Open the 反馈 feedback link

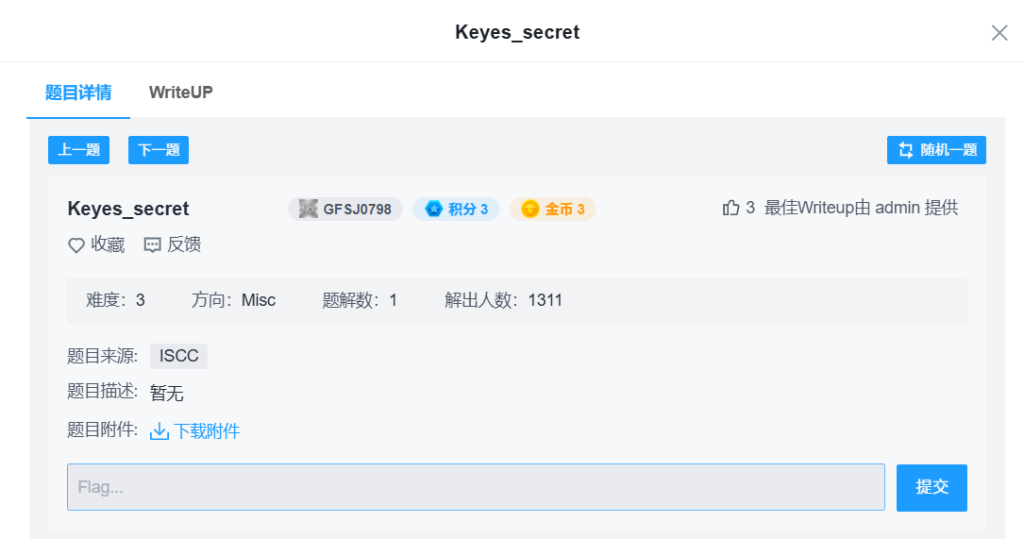(184, 245)
